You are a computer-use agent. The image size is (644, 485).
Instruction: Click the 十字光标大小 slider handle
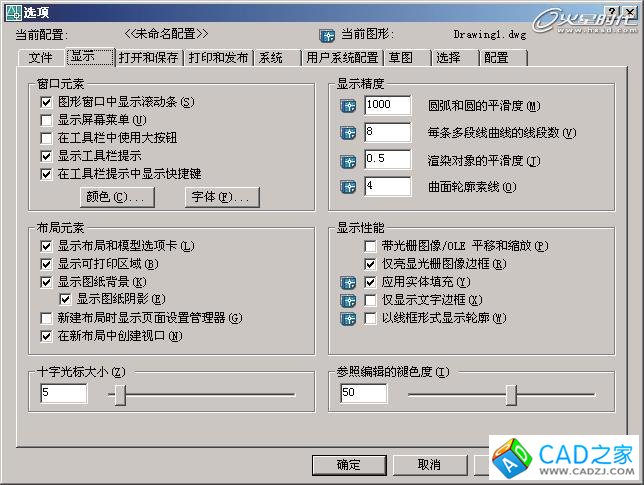[120, 395]
